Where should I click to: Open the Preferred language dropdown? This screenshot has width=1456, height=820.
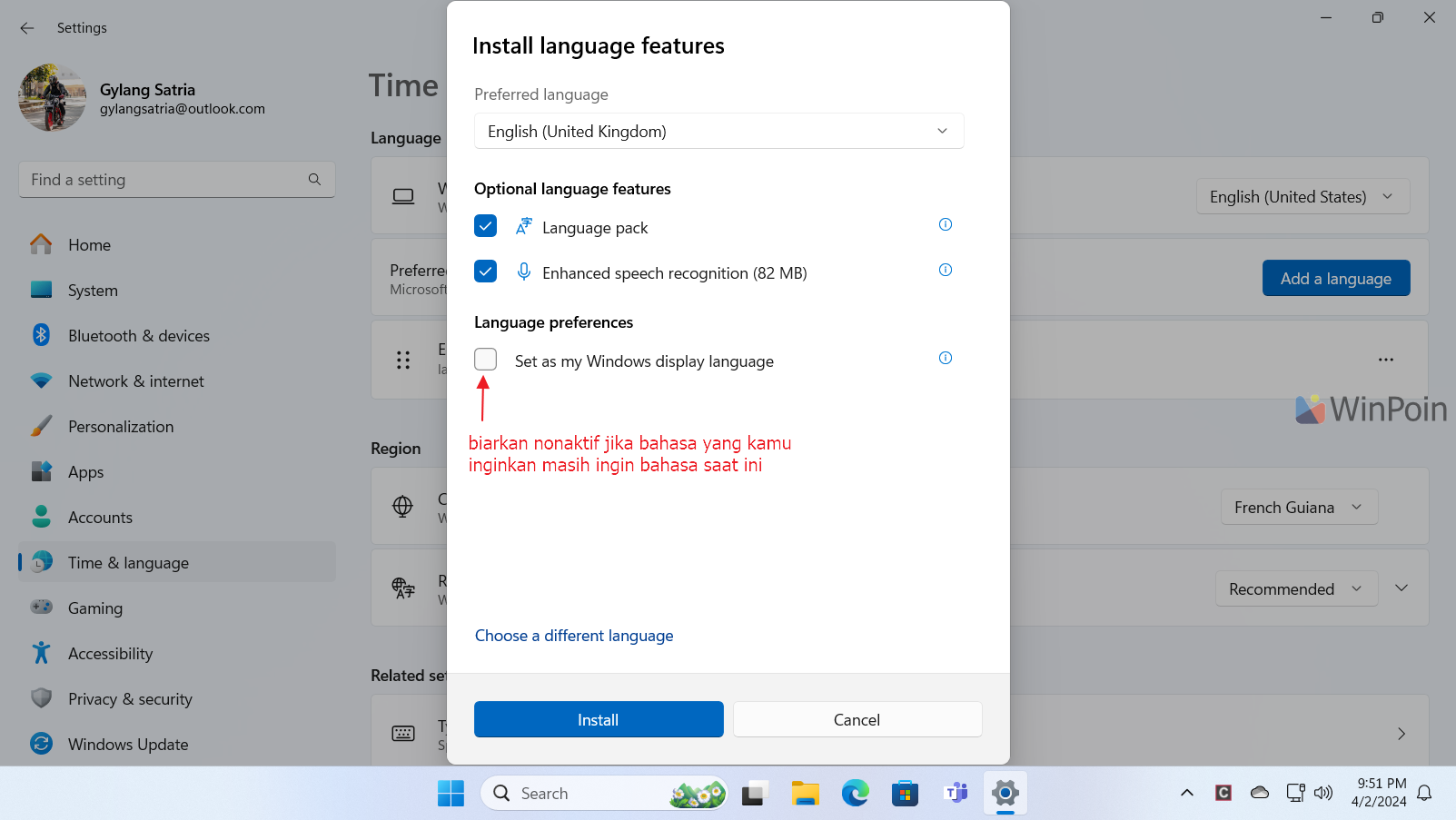pos(718,132)
